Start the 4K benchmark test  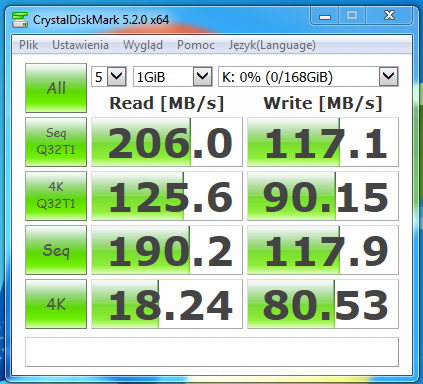56,304
